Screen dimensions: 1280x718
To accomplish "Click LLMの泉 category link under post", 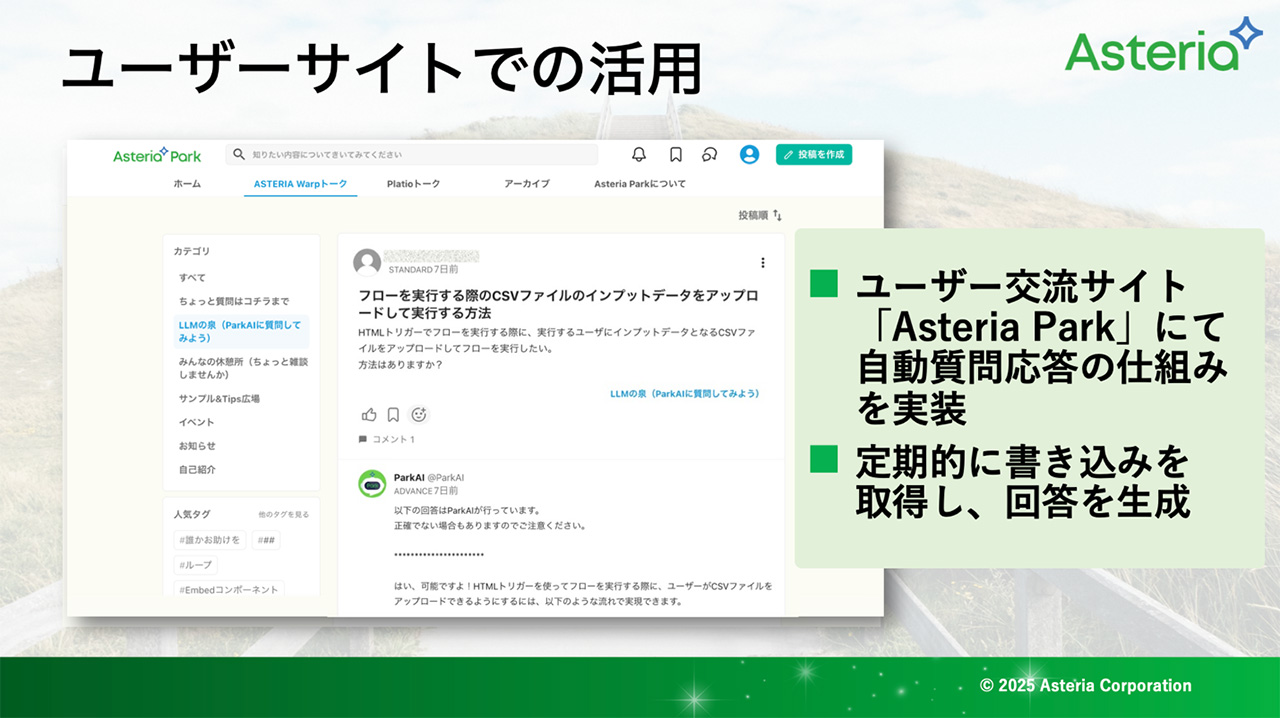I will coord(685,394).
